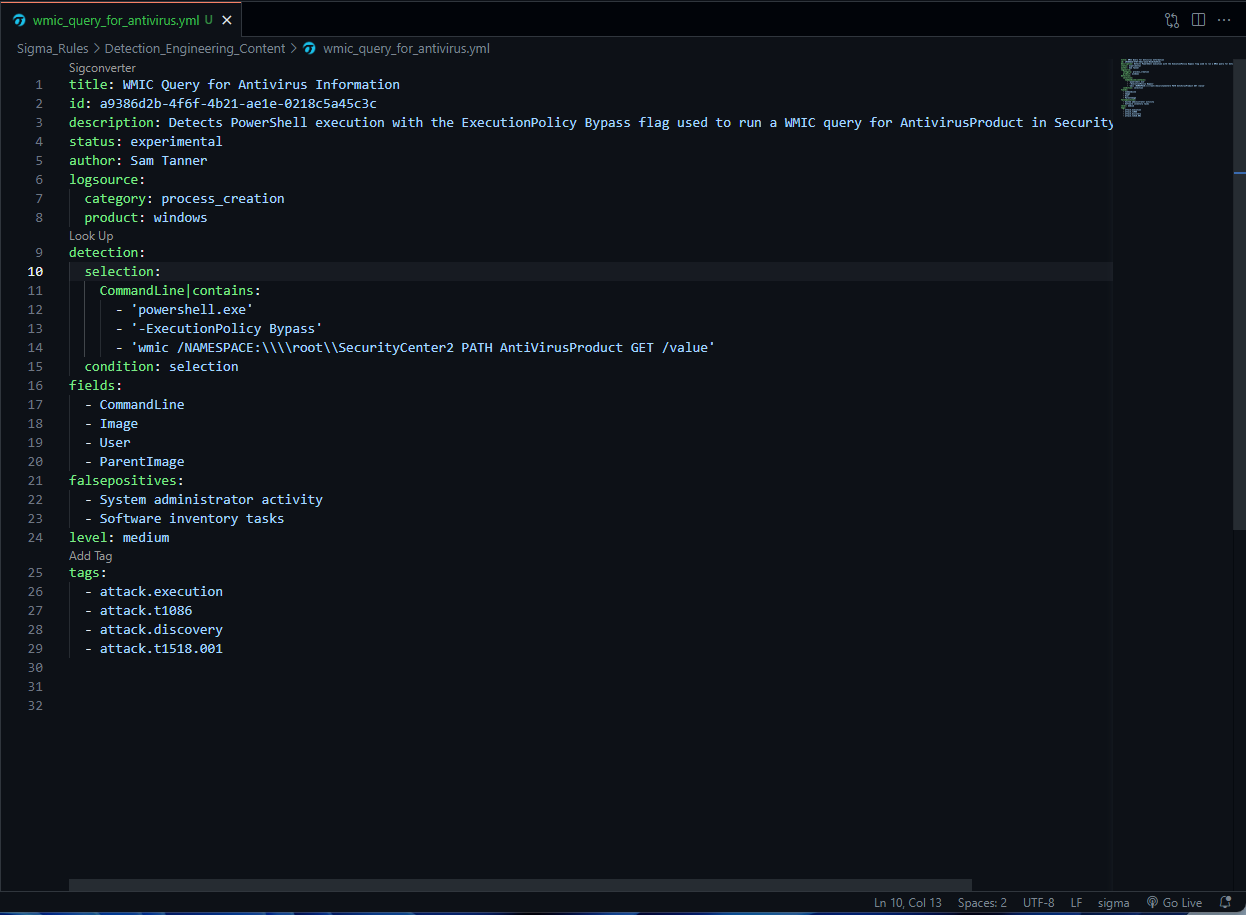The image size is (1246, 915).
Task: Click the Sigma file icon in breadcrumb
Action: pyautogui.click(x=310, y=48)
